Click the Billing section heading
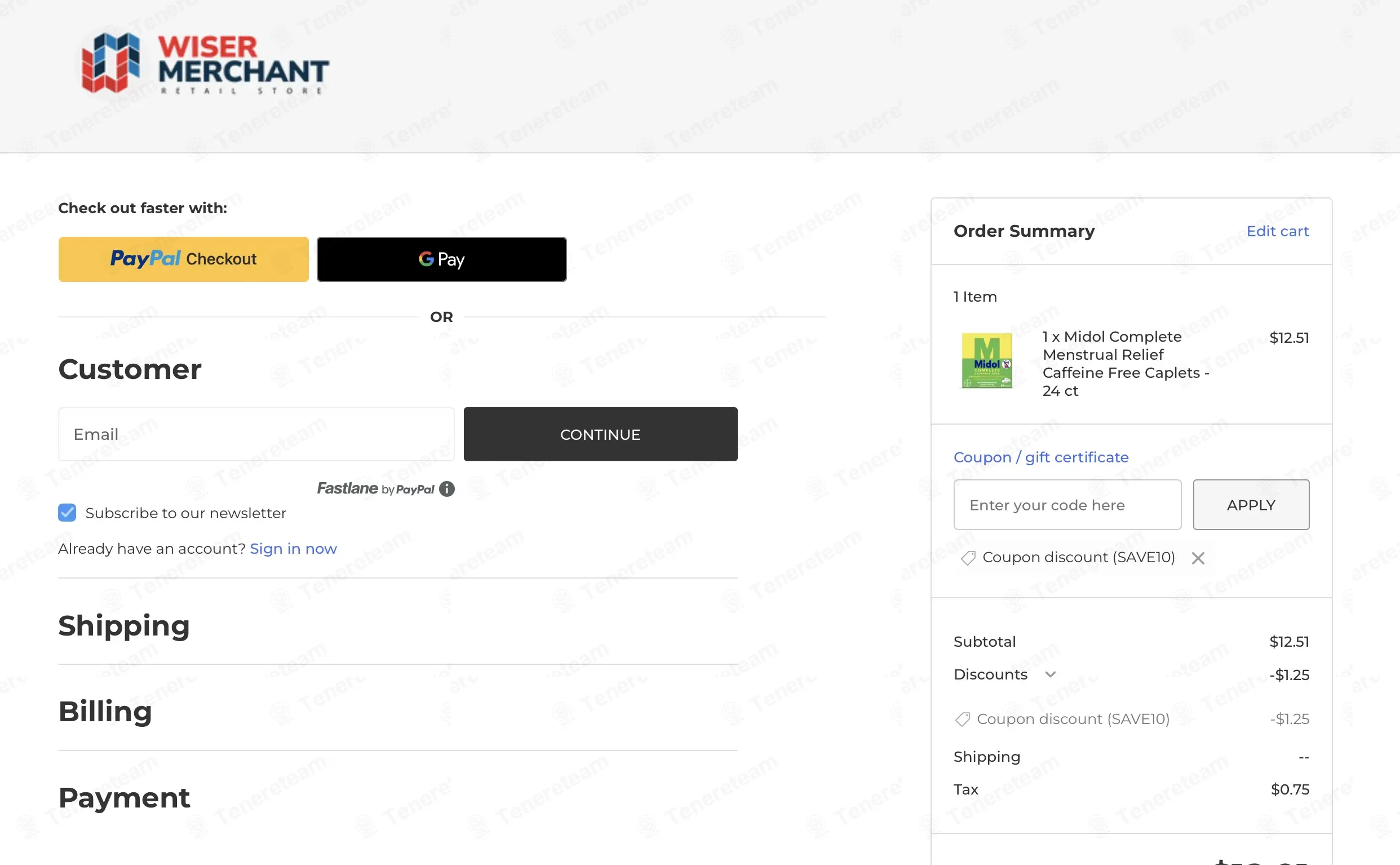1400x865 pixels. (105, 711)
